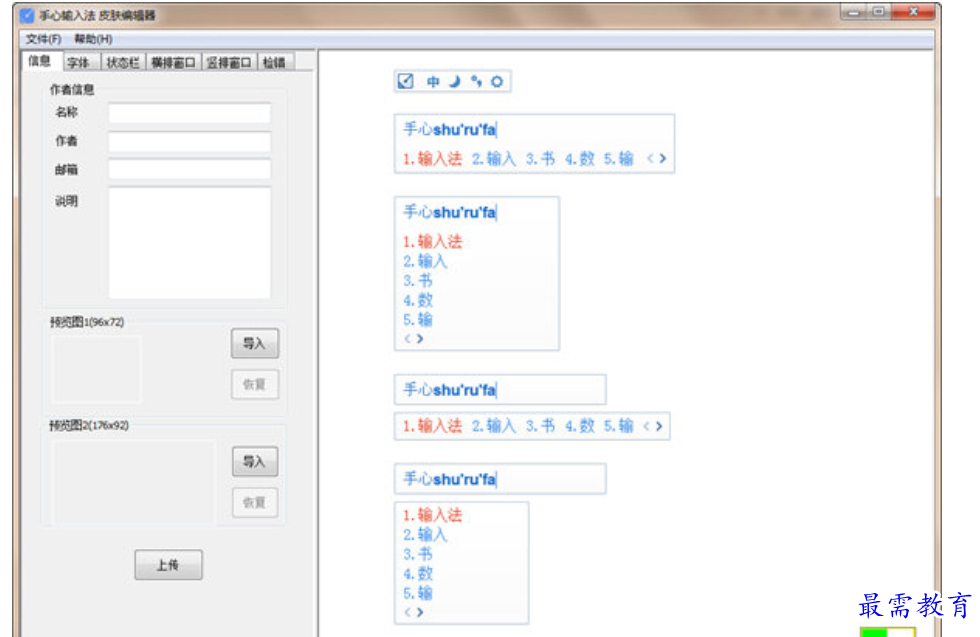This screenshot has height=637, width=980.
Task: Click the app icon in the title bar
Action: coord(27,15)
